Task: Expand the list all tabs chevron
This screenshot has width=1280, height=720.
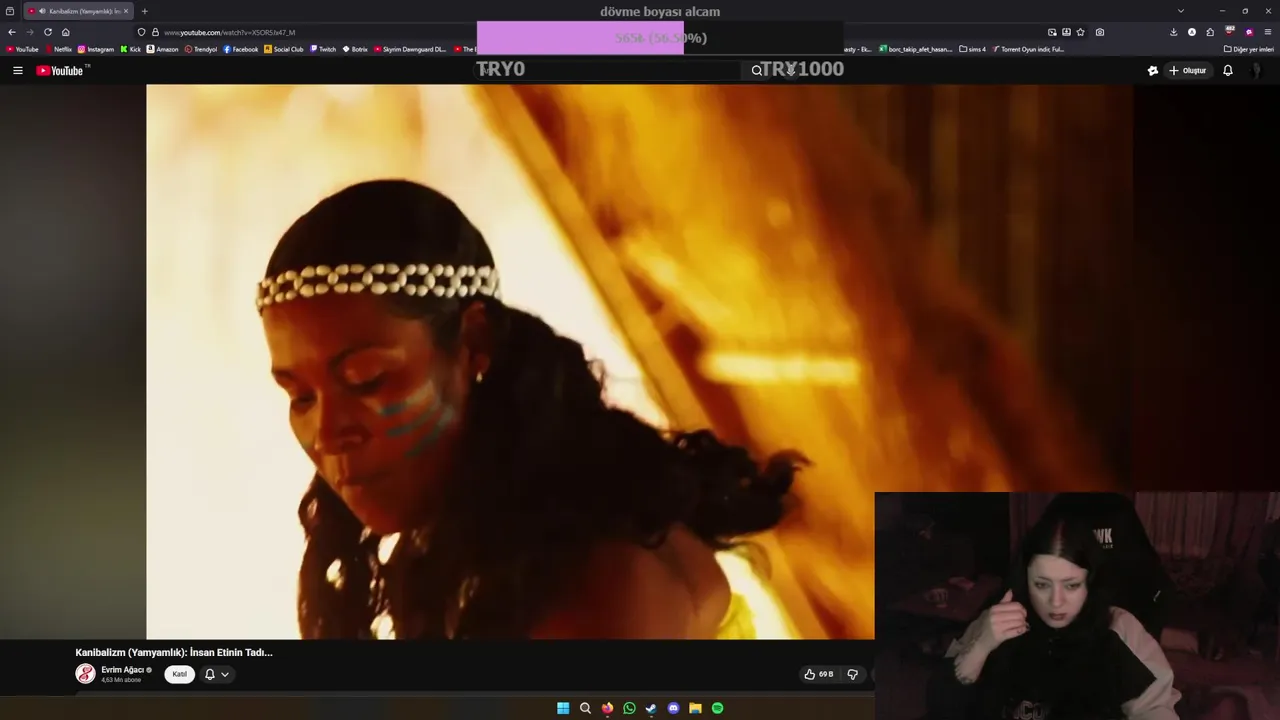Action: coord(1181,11)
